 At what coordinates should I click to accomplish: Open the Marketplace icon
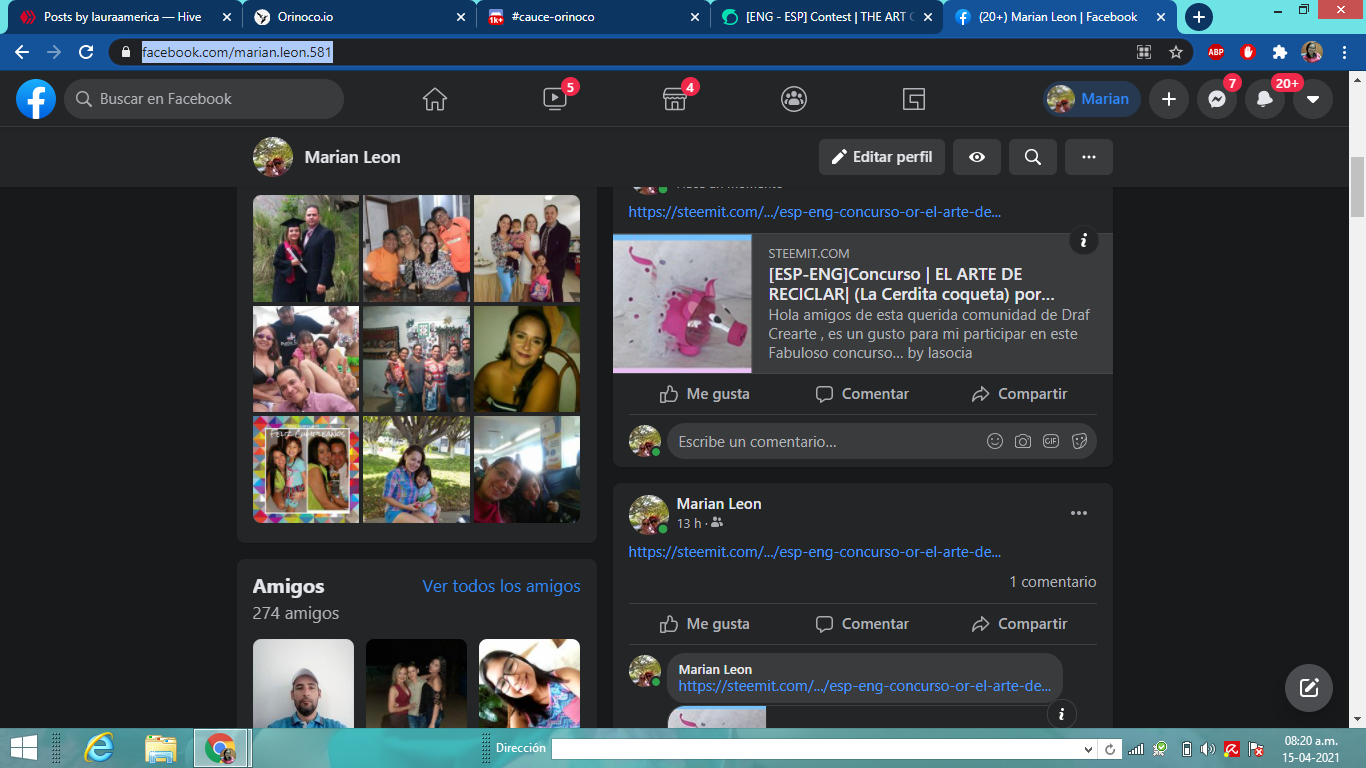pyautogui.click(x=675, y=99)
